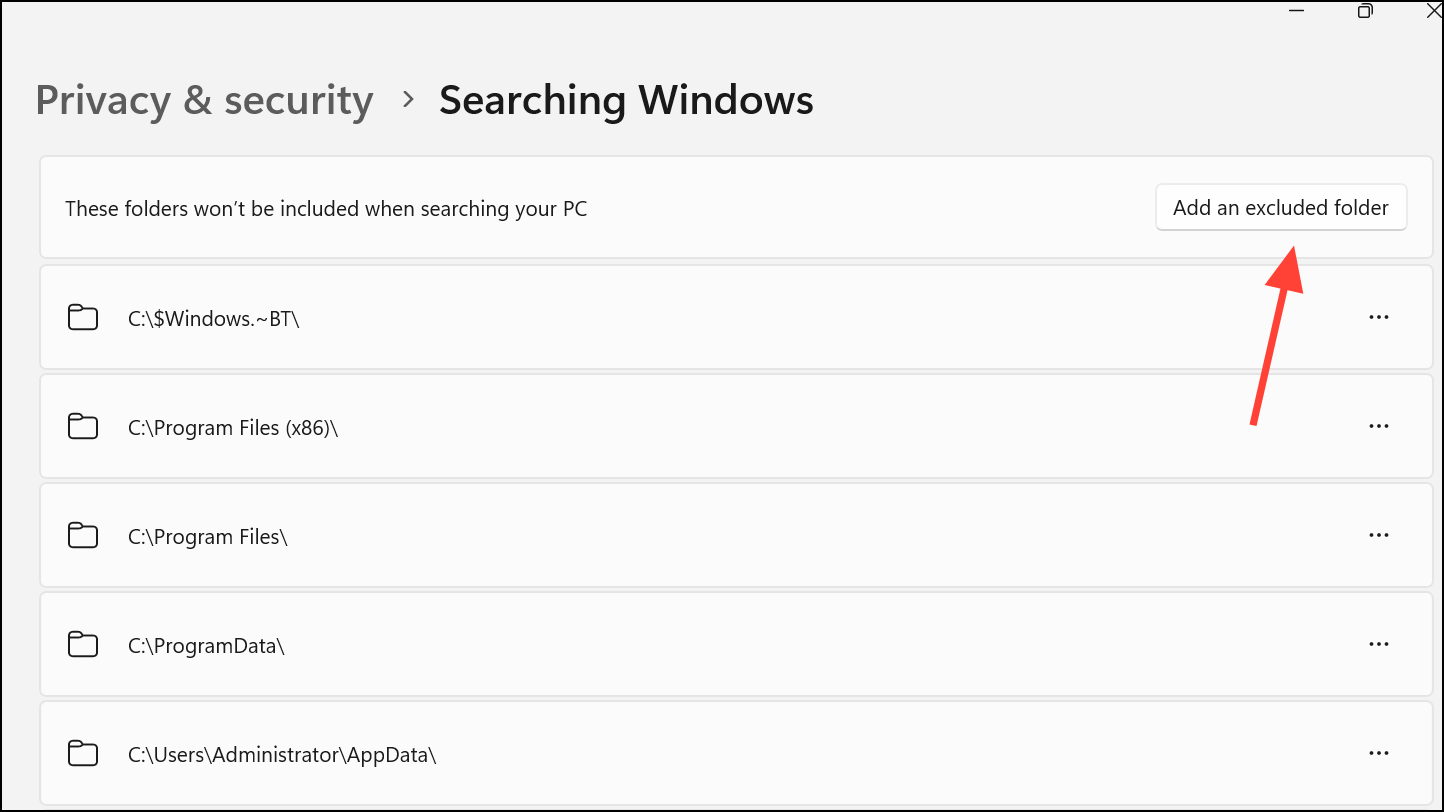Select the C:\ProgramData\ path text
This screenshot has width=1444, height=812.
206,646
